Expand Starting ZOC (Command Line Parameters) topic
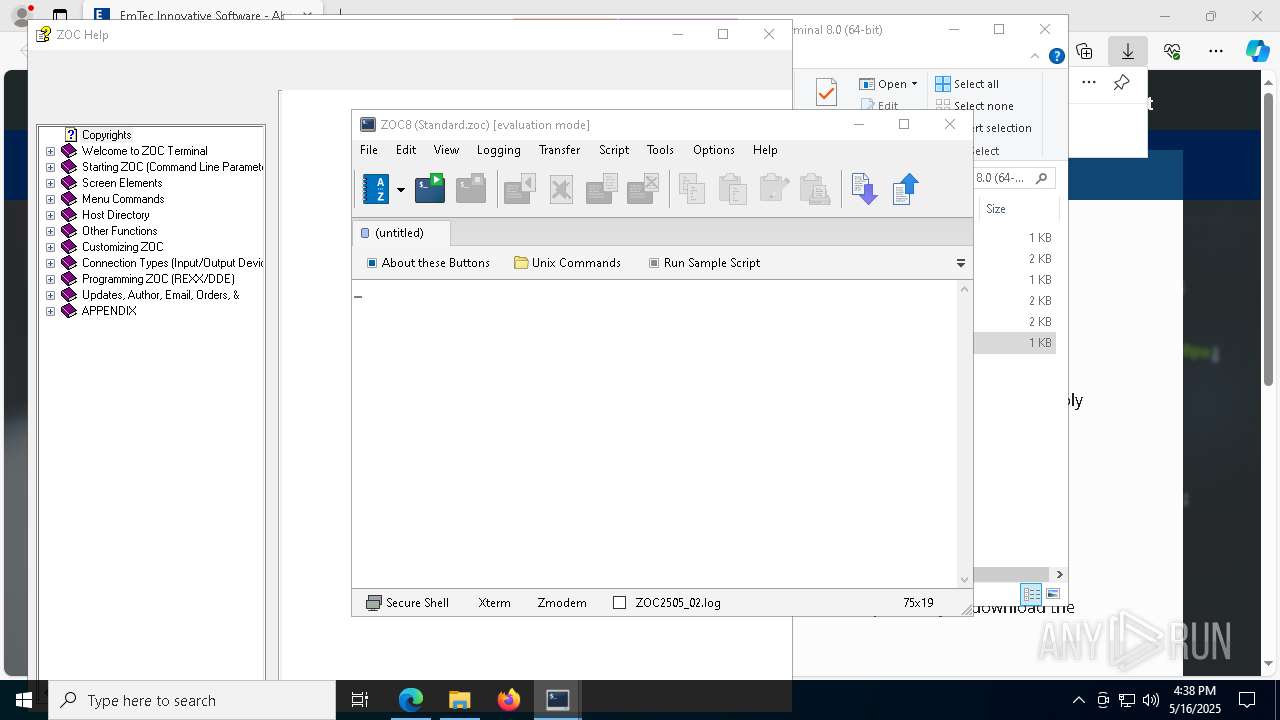This screenshot has height=720, width=1280. (51, 167)
